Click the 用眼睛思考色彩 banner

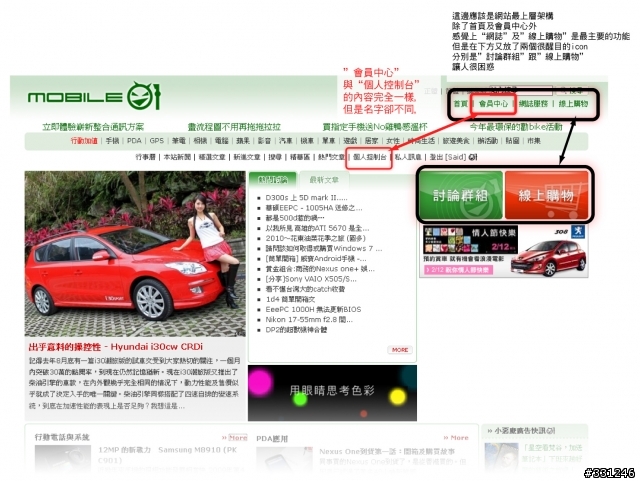coord(332,393)
